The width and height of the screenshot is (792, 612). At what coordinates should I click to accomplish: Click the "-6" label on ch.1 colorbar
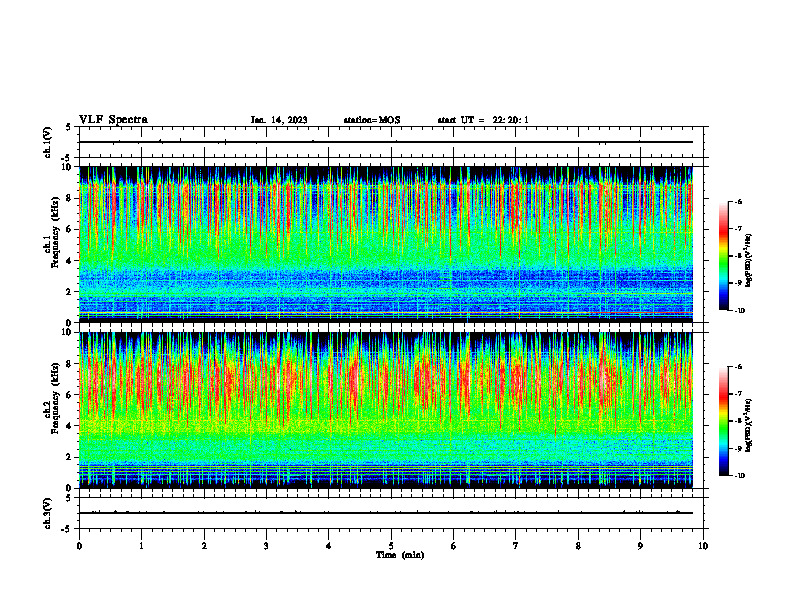738,201
